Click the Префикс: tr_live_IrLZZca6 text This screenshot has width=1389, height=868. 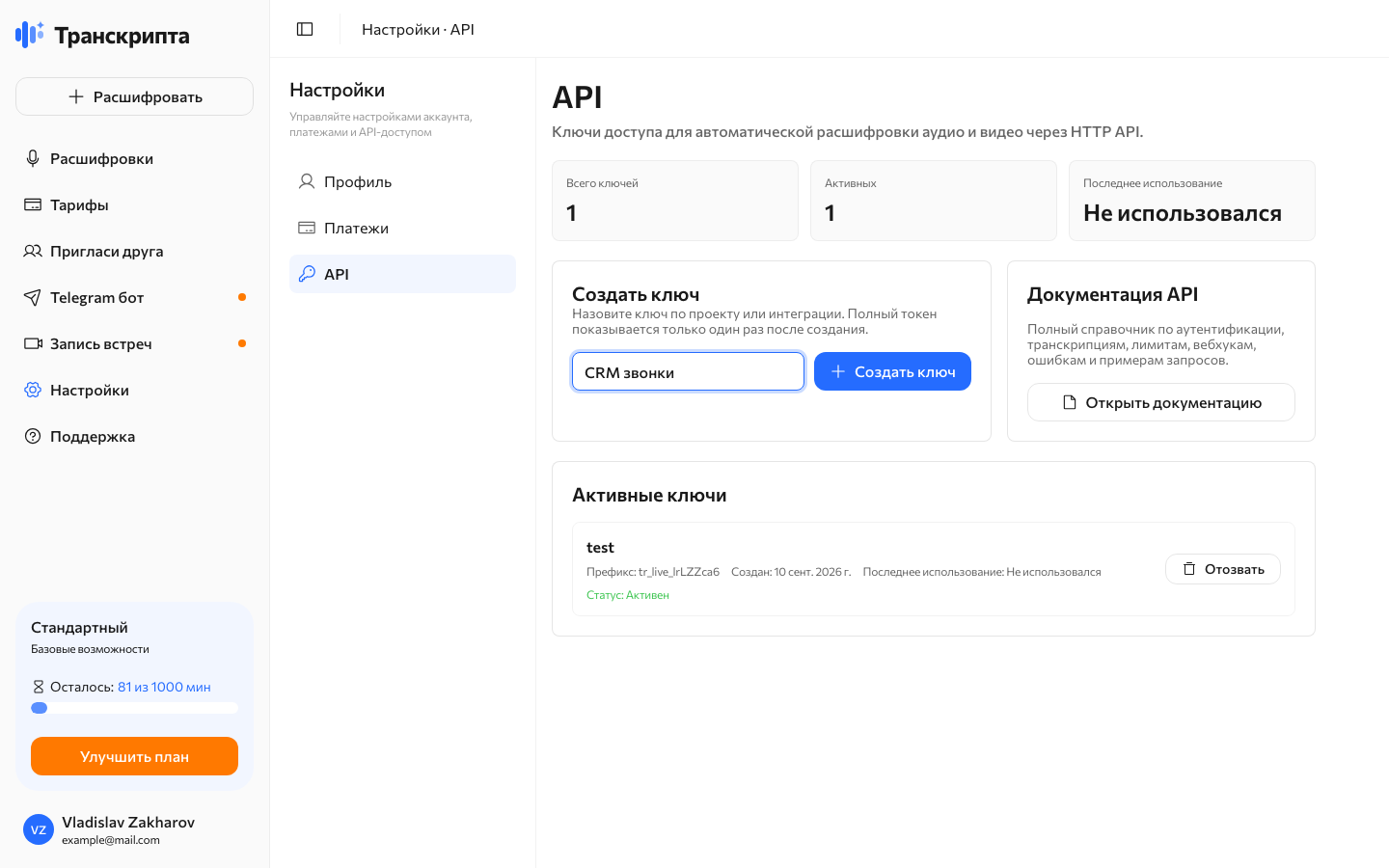(653, 572)
